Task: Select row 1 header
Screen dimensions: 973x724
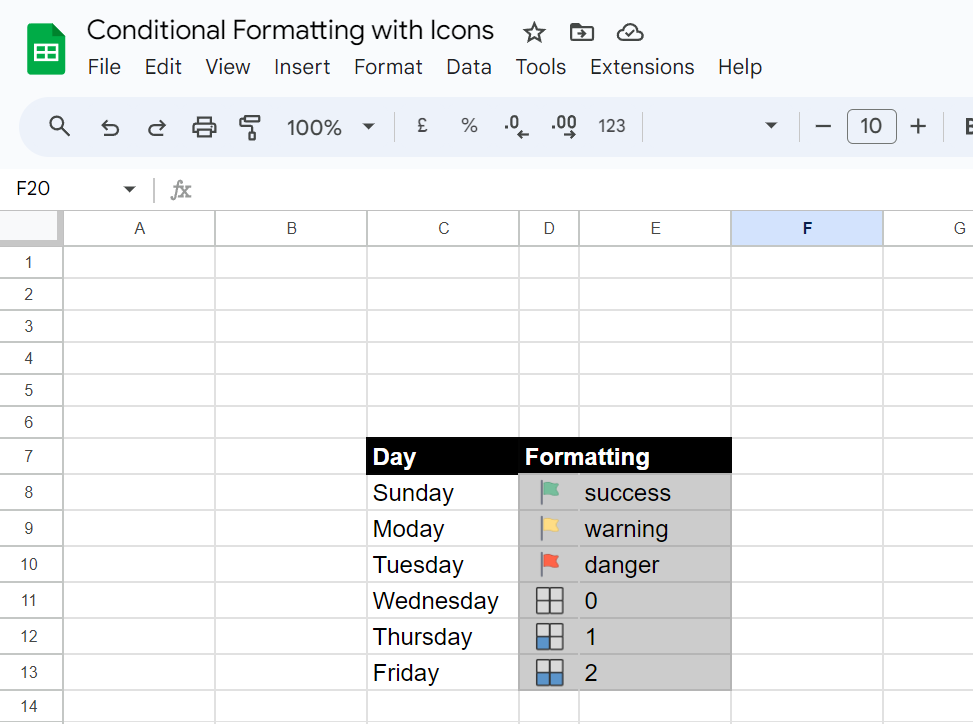Action: [29, 263]
